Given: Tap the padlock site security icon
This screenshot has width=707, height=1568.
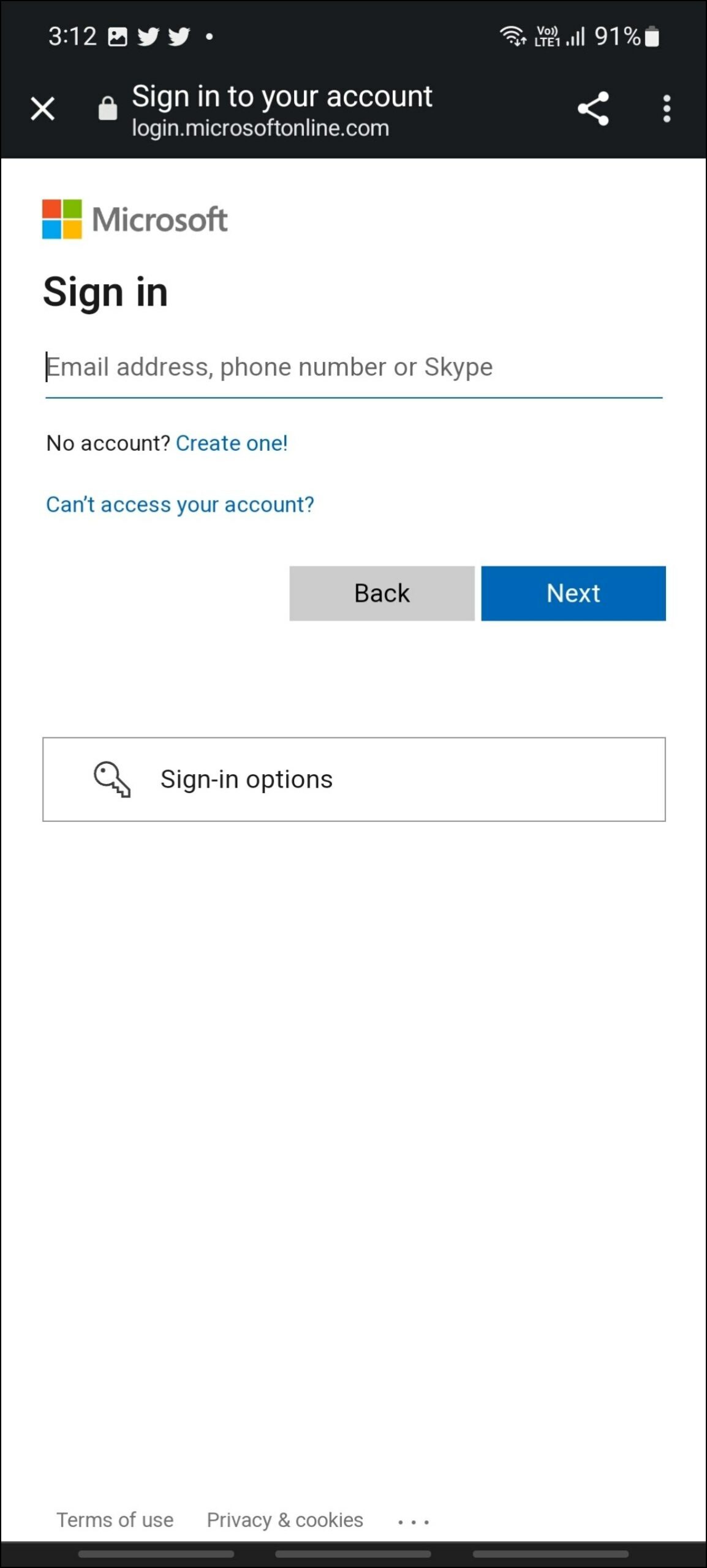Looking at the screenshot, I should (x=108, y=108).
